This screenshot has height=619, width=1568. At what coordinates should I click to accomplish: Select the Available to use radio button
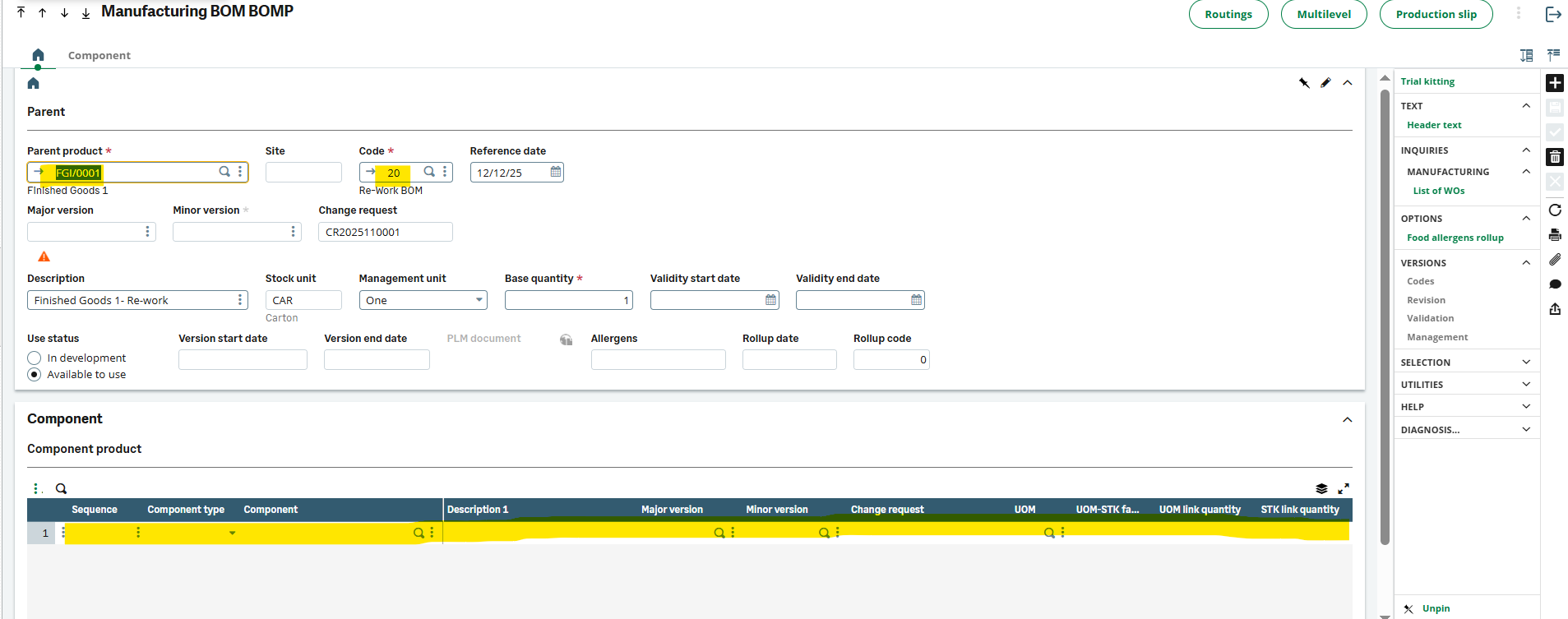pos(34,374)
